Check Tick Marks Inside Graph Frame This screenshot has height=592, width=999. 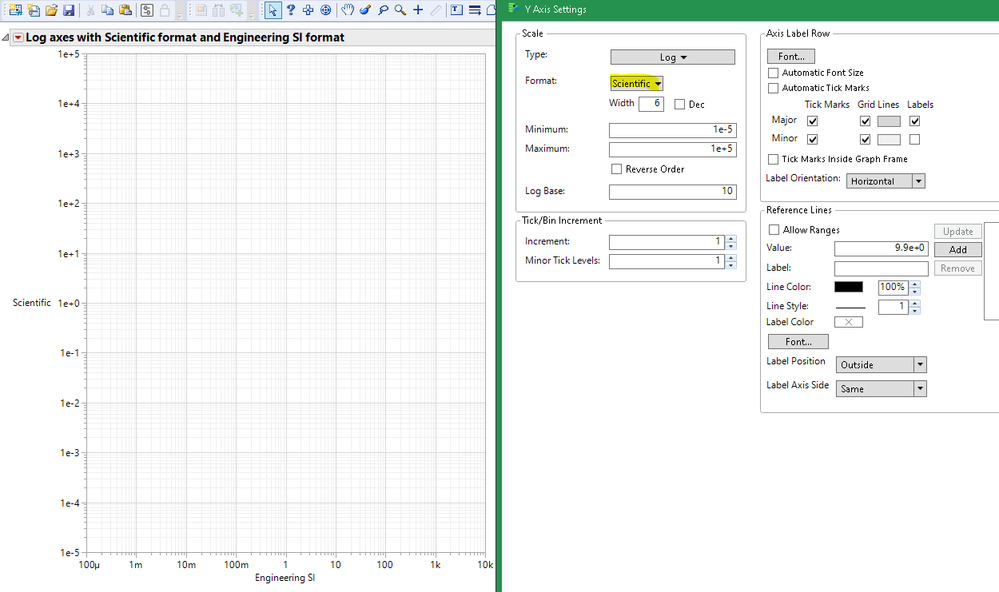[x=773, y=159]
